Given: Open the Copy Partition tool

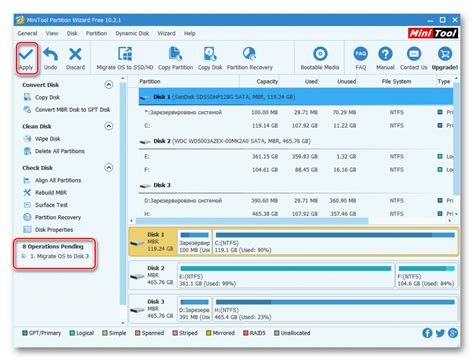Looking at the screenshot, I should pos(175,58).
